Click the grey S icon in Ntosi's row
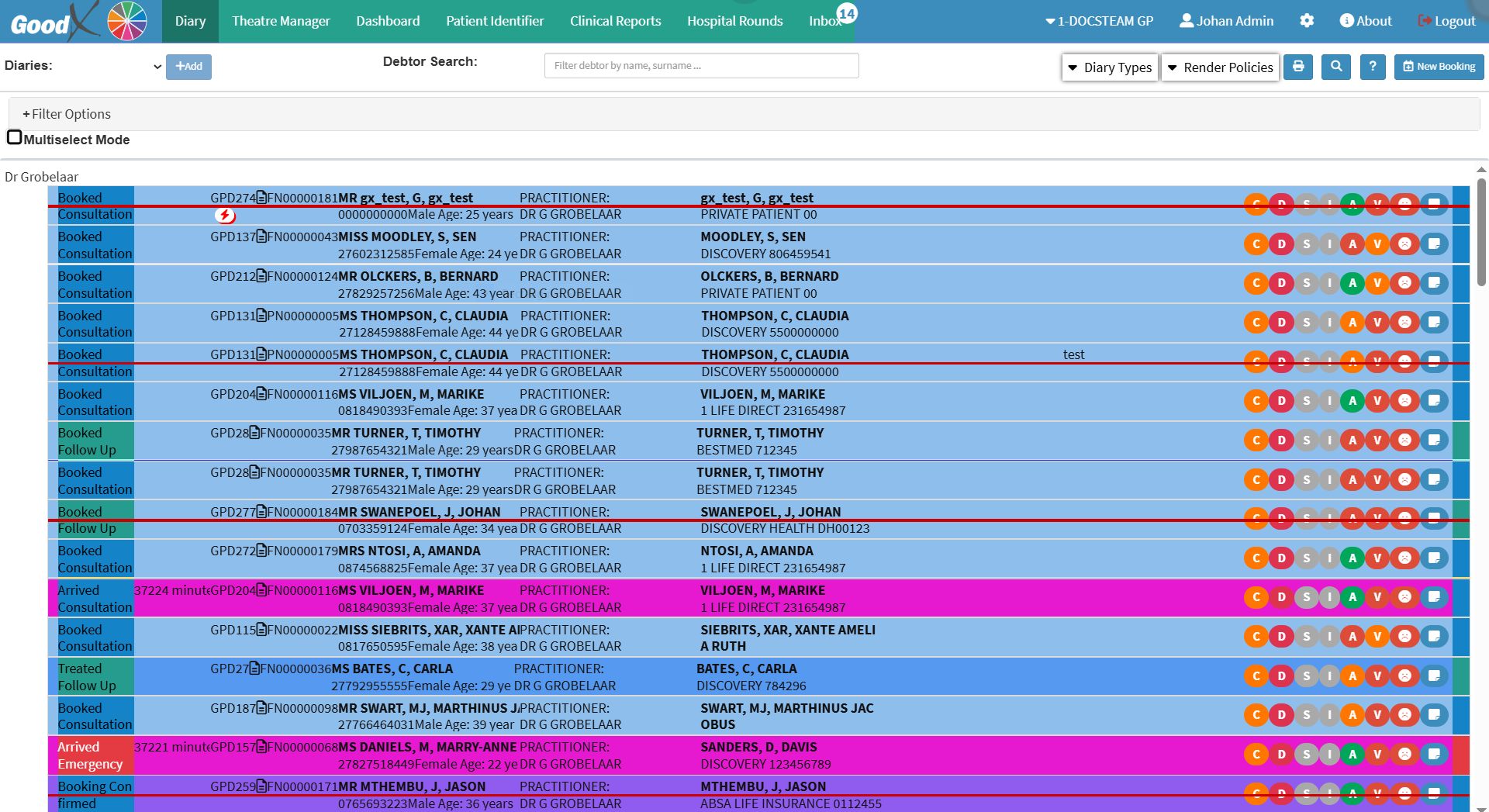Image resolution: width=1489 pixels, height=812 pixels. point(1307,558)
